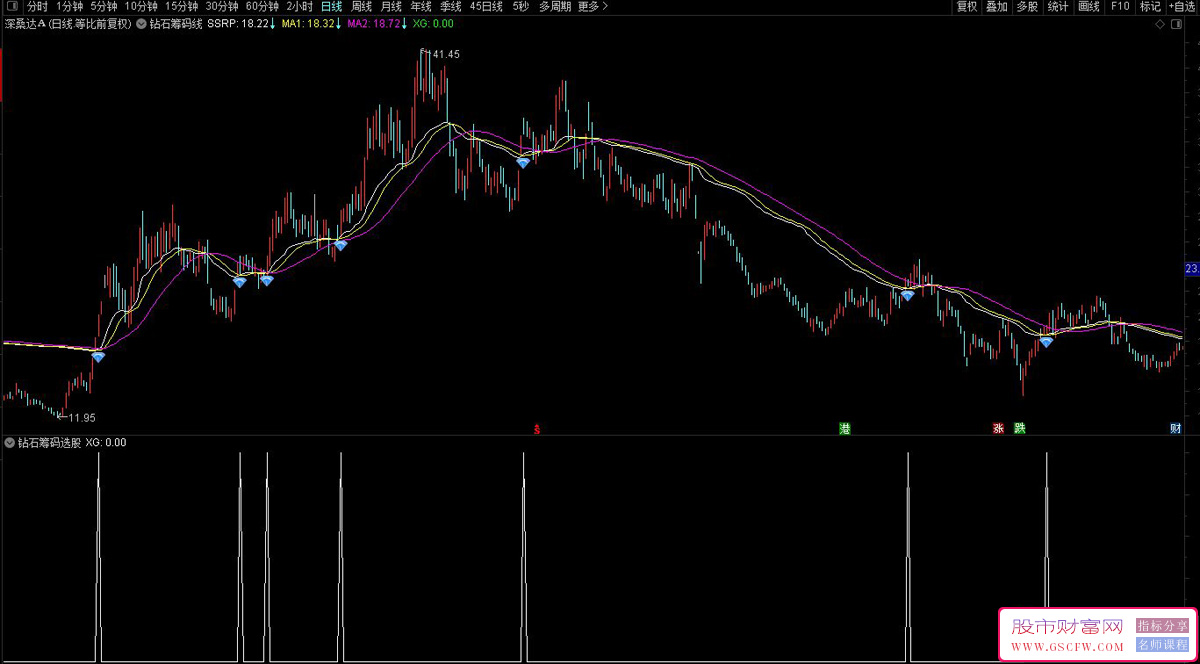Select the 10分钟 period
The image size is (1200, 664).
[x=141, y=6]
